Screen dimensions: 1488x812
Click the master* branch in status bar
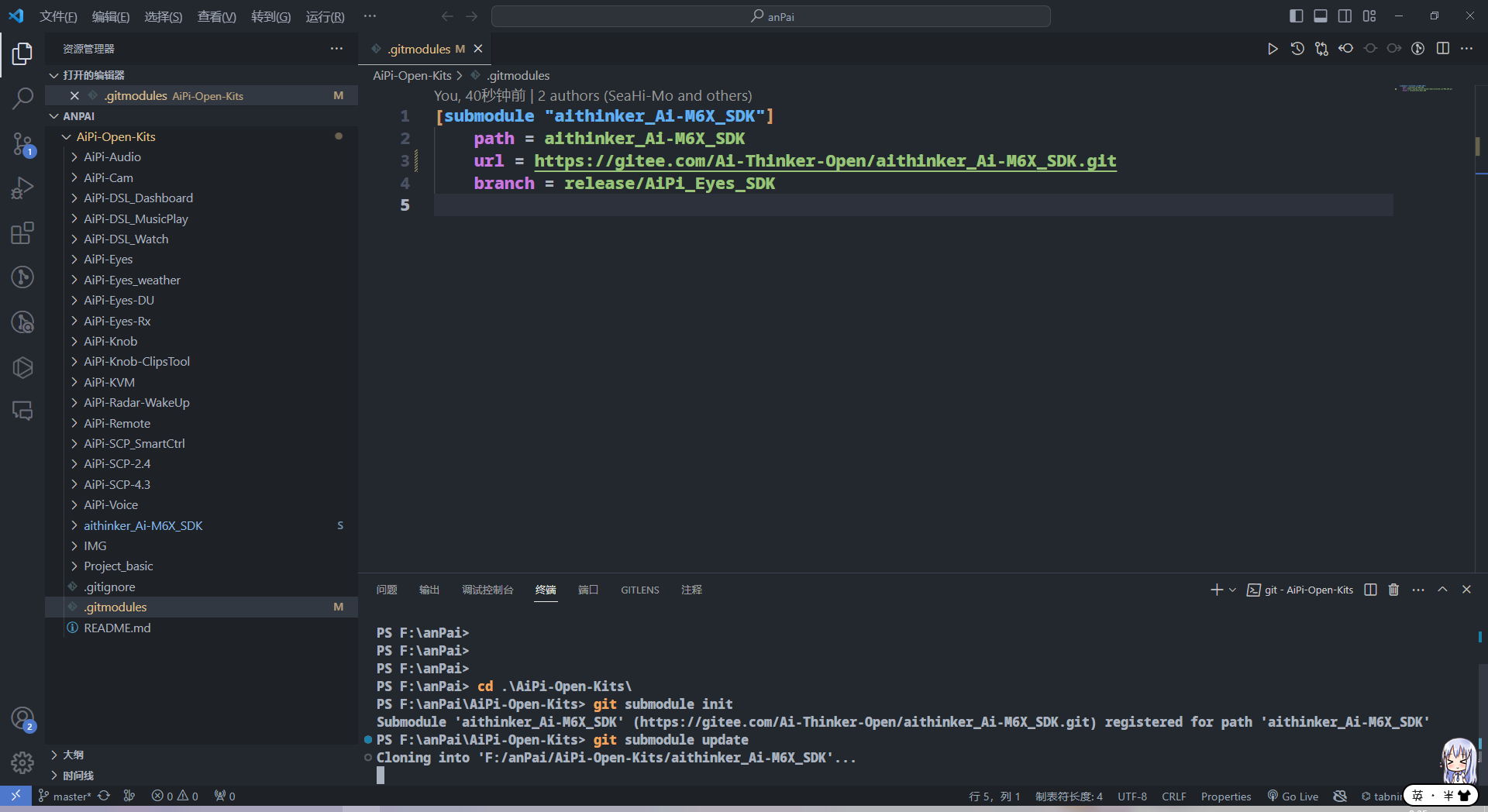click(x=64, y=796)
